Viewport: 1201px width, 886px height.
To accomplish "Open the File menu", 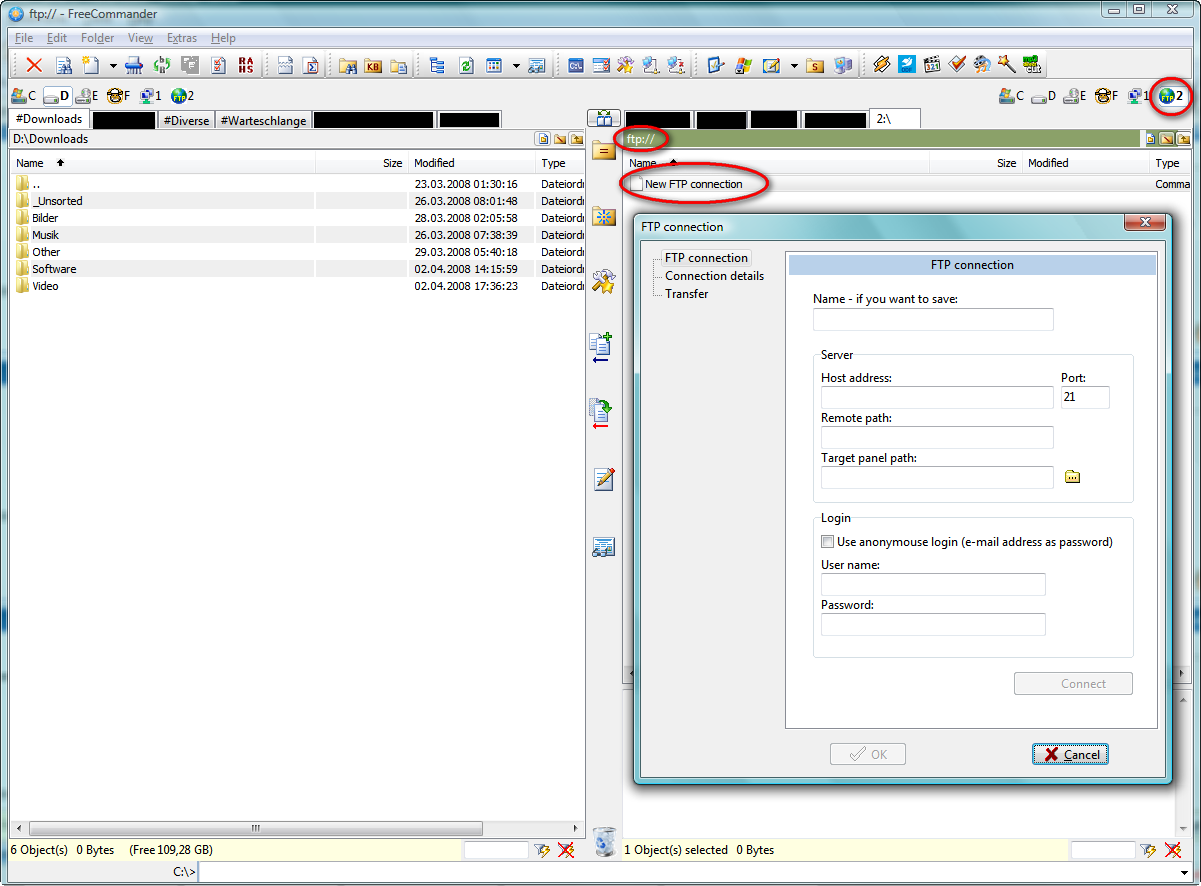I will [x=24, y=38].
